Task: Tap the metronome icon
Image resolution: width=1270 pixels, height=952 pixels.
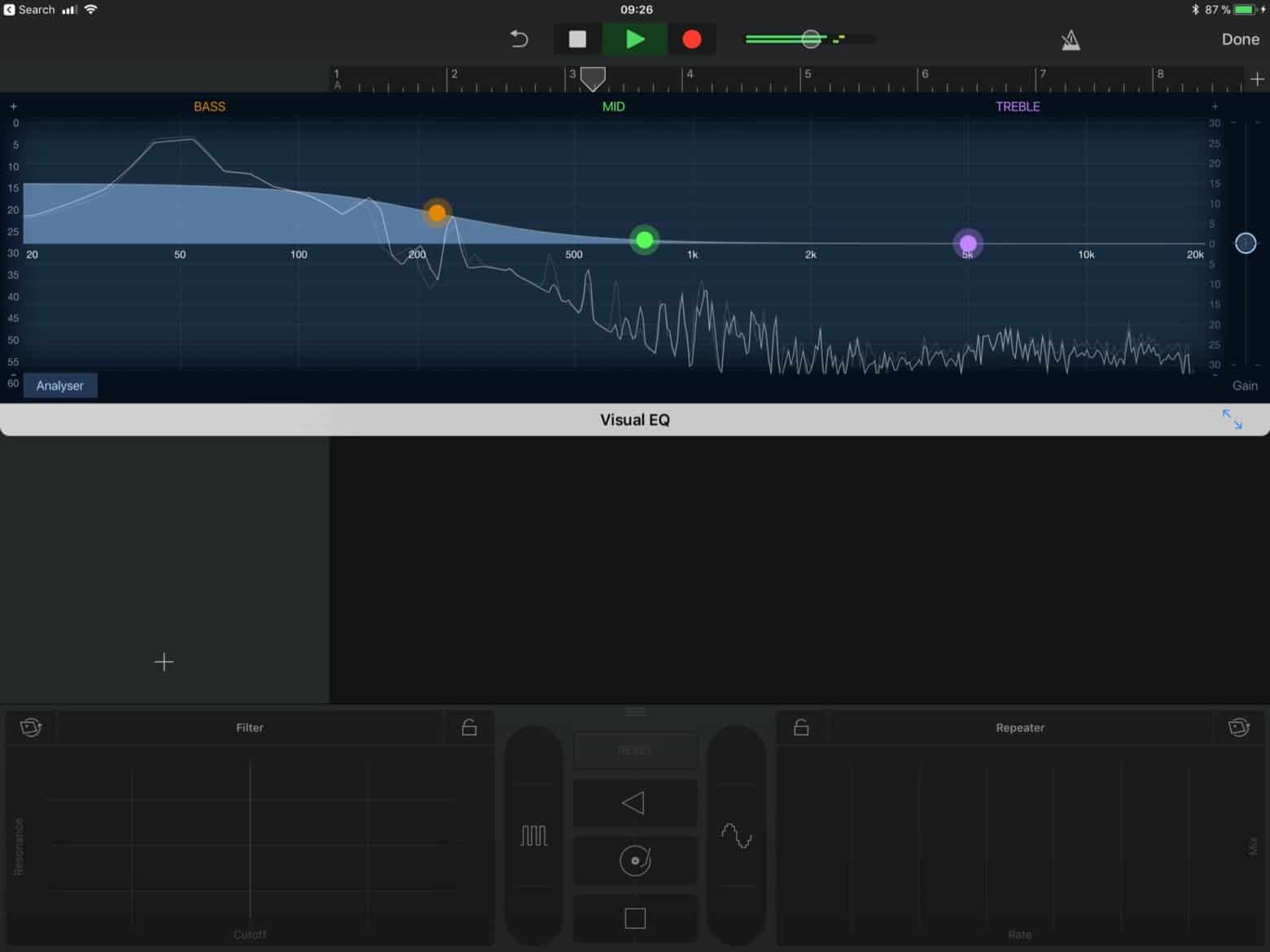Action: (1071, 39)
